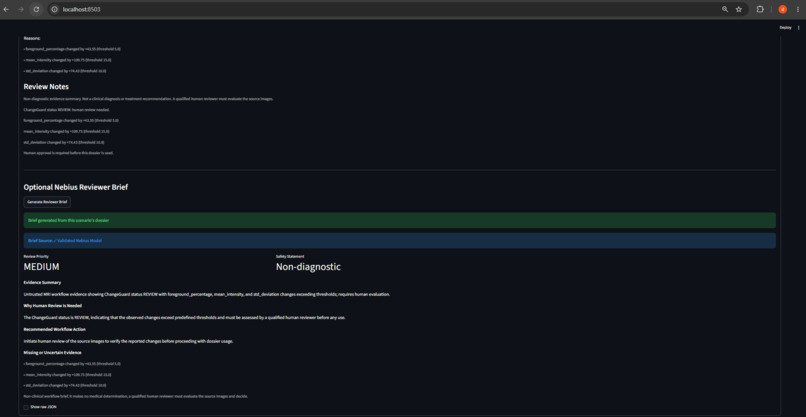Click std_deviation line in Review Notes
The width and height of the screenshot is (806, 417).
(64, 142)
